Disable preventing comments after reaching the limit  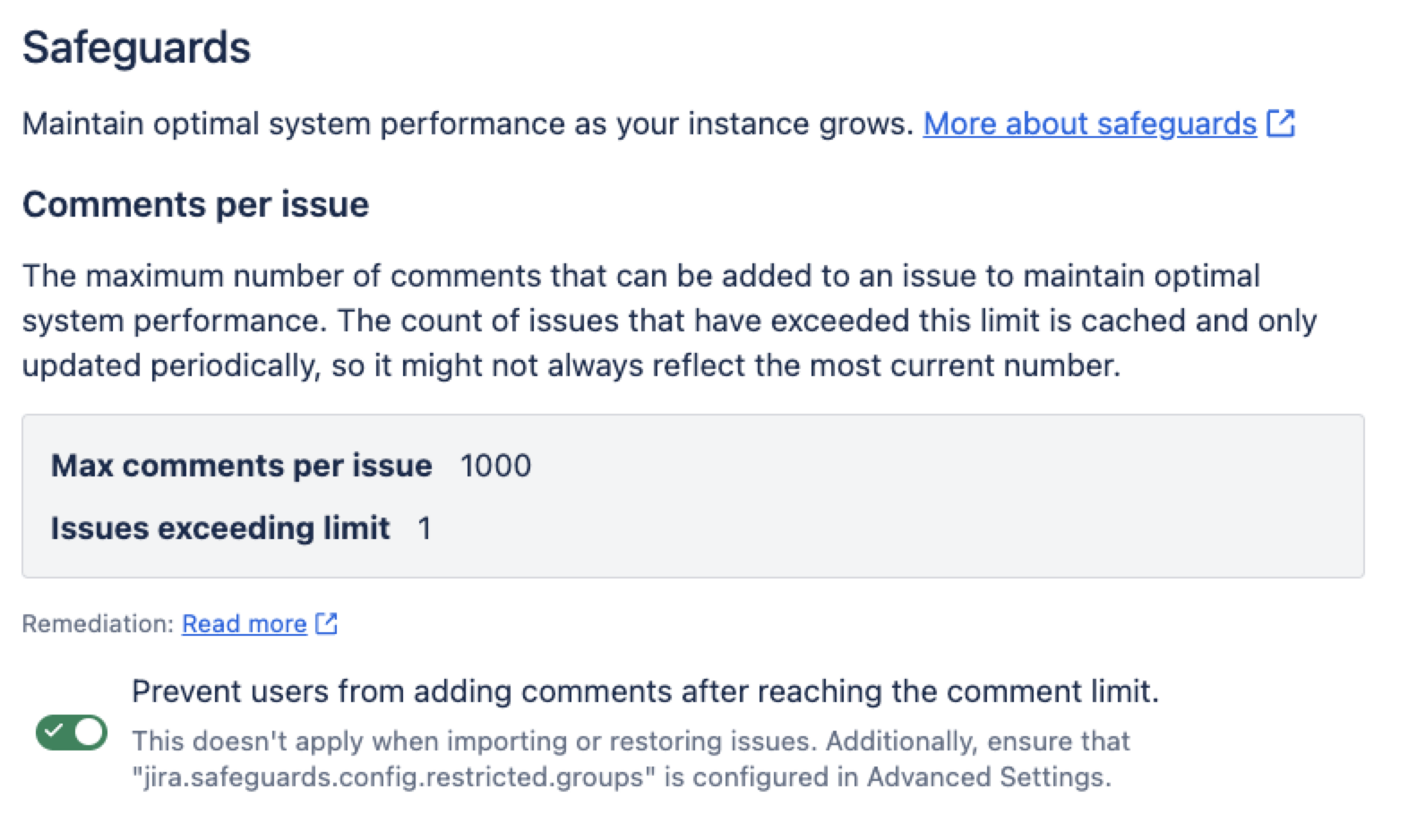pyautogui.click(x=72, y=731)
